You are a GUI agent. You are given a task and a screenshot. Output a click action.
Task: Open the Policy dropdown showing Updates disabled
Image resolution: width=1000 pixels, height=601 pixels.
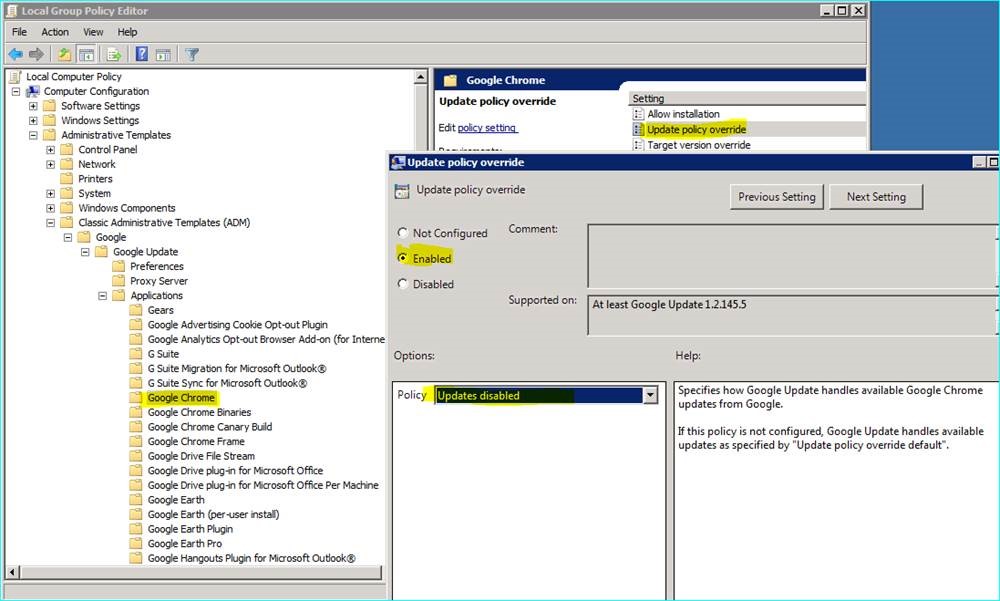(x=650, y=396)
